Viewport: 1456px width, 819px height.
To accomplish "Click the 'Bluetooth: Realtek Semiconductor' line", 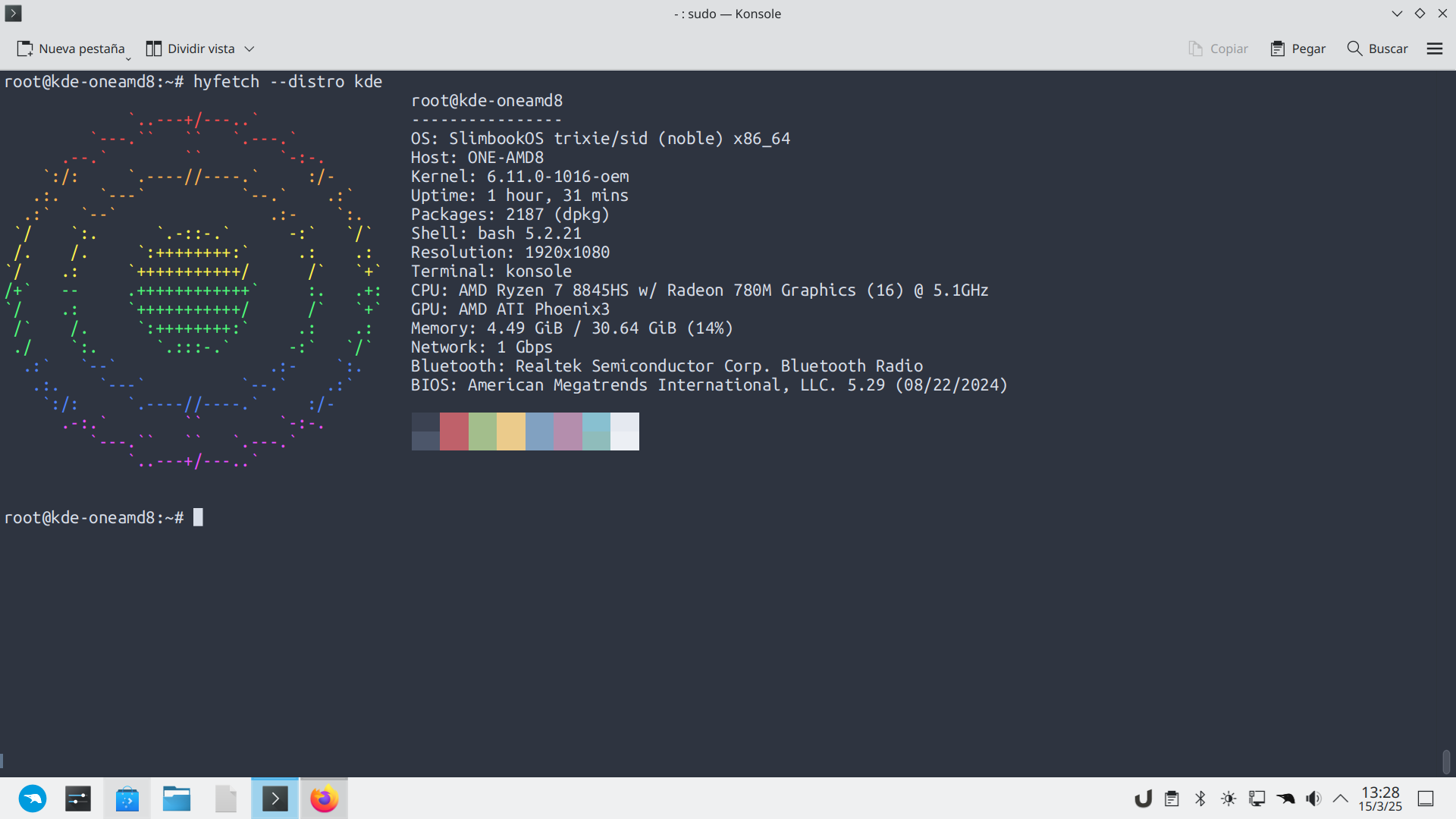I will 667,366.
